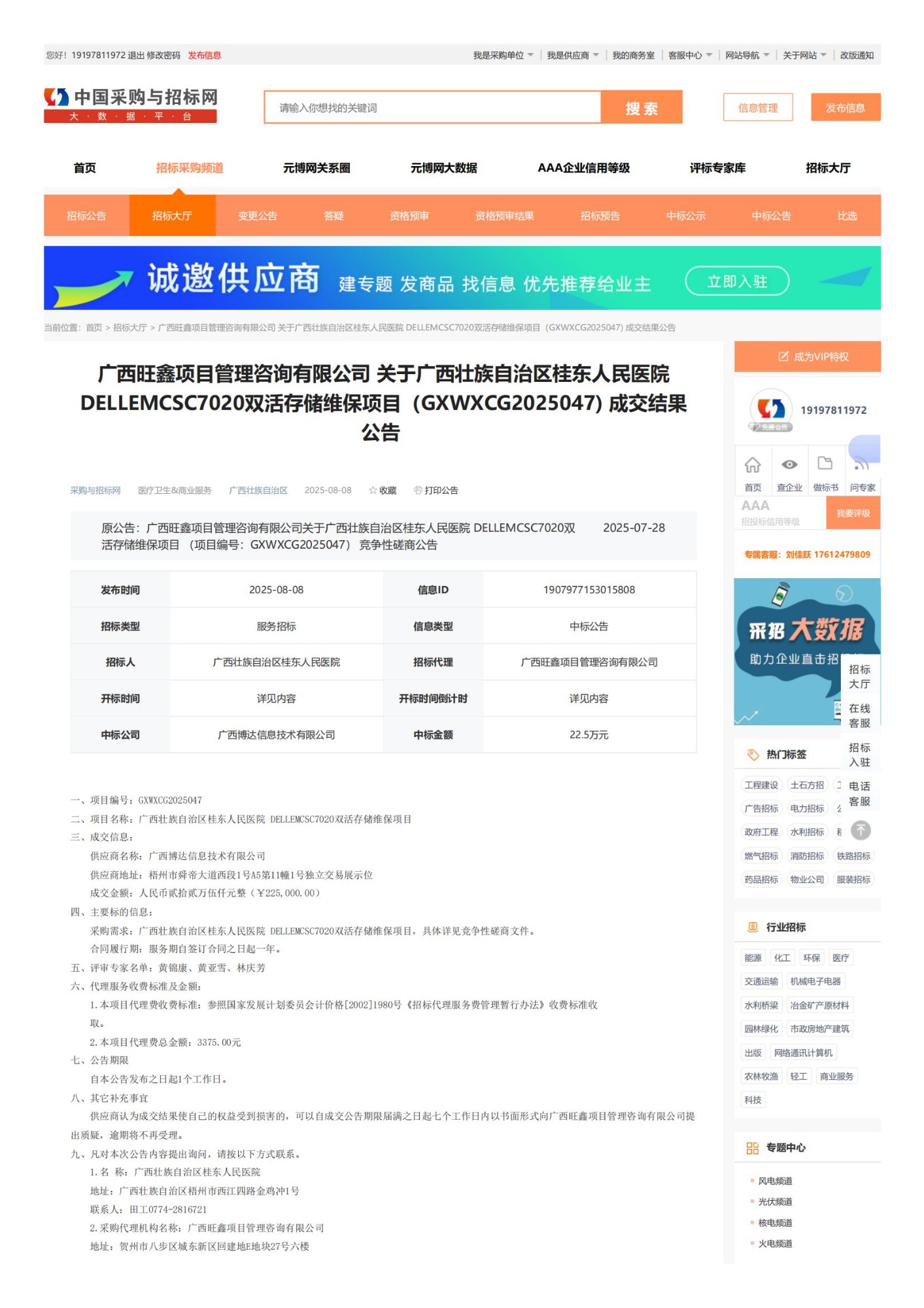This screenshot has width=924, height=1308.
Task: Click floating 在线客服 widget item
Action: (x=859, y=715)
